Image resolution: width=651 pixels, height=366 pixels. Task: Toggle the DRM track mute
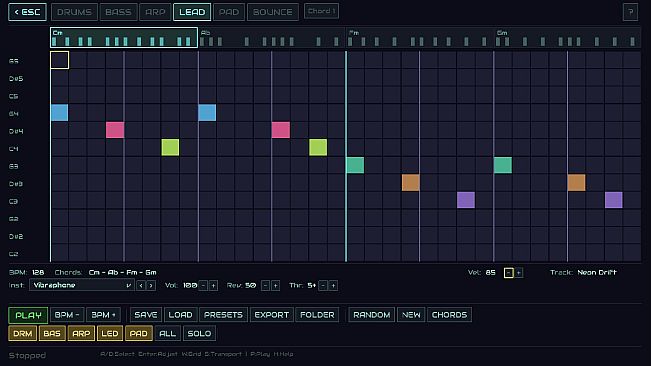point(23,333)
